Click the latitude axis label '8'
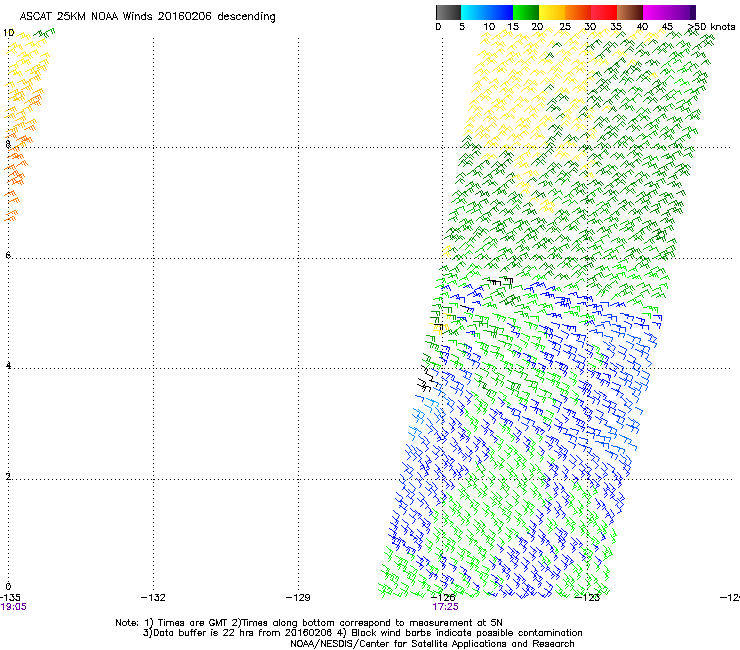This screenshot has width=740, height=650. click(8, 144)
